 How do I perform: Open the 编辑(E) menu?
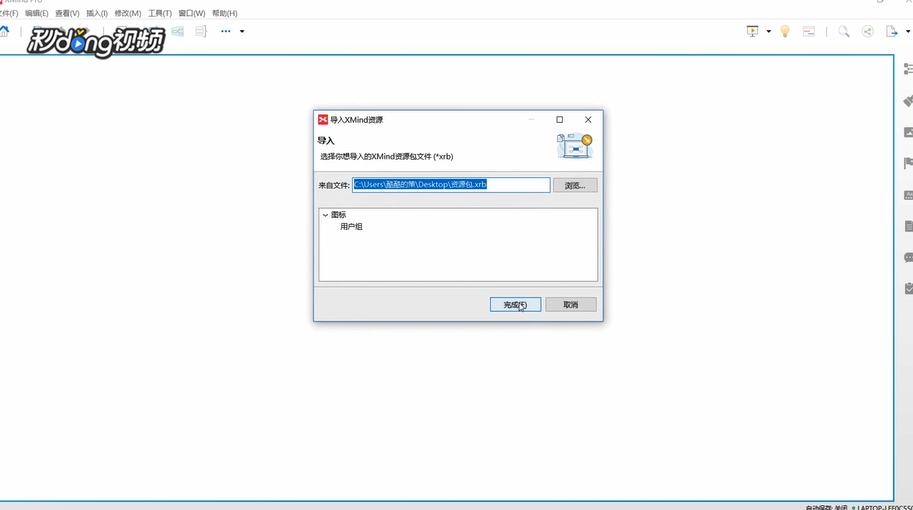coord(37,13)
